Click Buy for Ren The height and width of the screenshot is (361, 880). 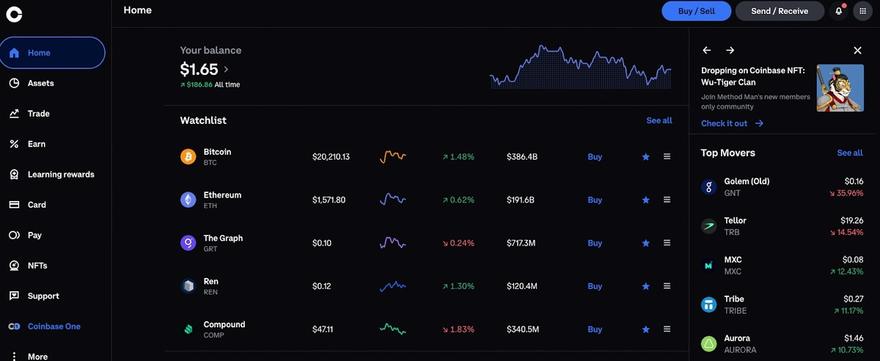click(x=595, y=286)
